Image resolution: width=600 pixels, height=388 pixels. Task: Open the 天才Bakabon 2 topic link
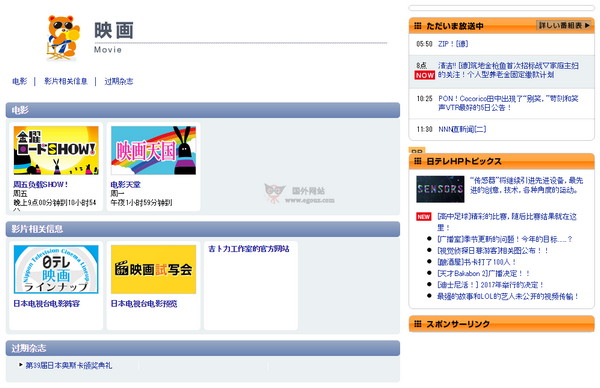484,274
